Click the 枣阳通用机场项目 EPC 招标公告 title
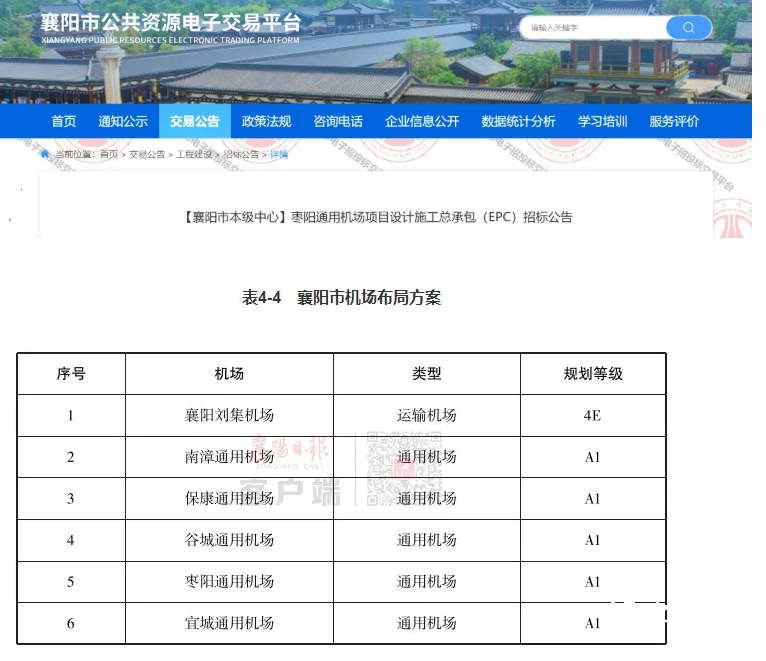Screen dimensions: 766x661 click(x=377, y=217)
